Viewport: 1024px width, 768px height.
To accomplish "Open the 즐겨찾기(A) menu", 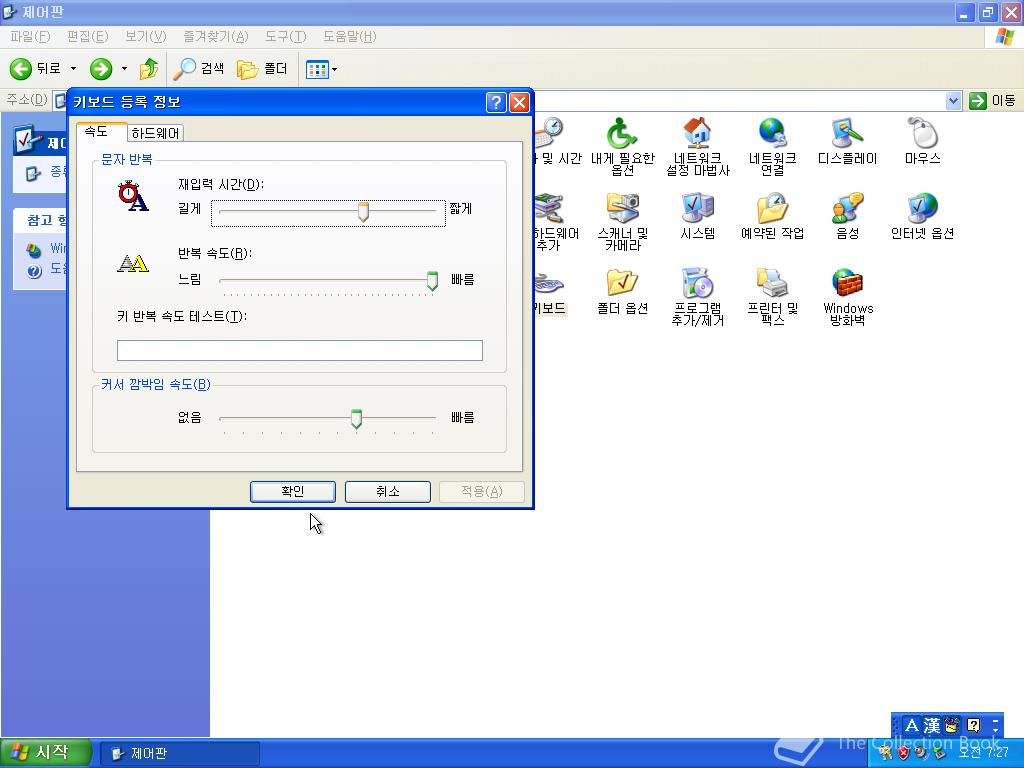I will click(216, 37).
